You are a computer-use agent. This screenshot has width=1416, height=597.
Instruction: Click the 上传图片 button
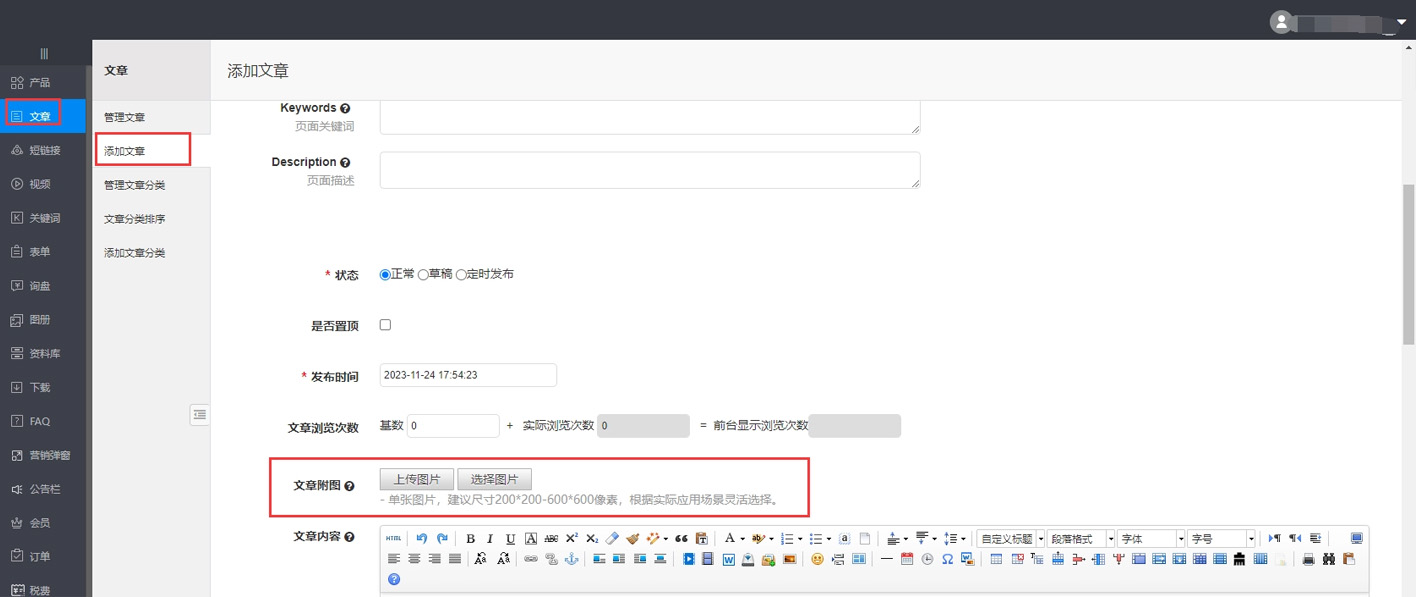[417, 479]
